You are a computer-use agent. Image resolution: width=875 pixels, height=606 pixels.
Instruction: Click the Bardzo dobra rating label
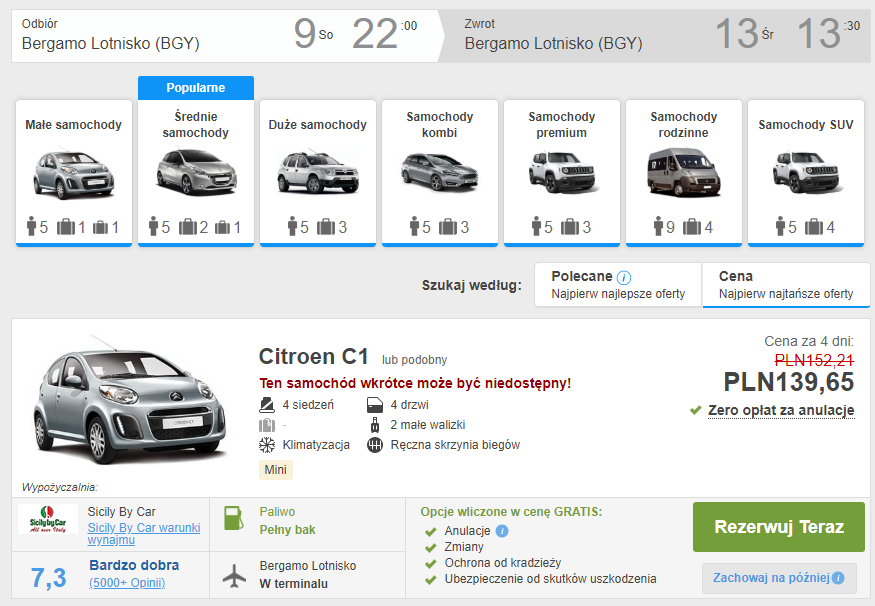134,565
